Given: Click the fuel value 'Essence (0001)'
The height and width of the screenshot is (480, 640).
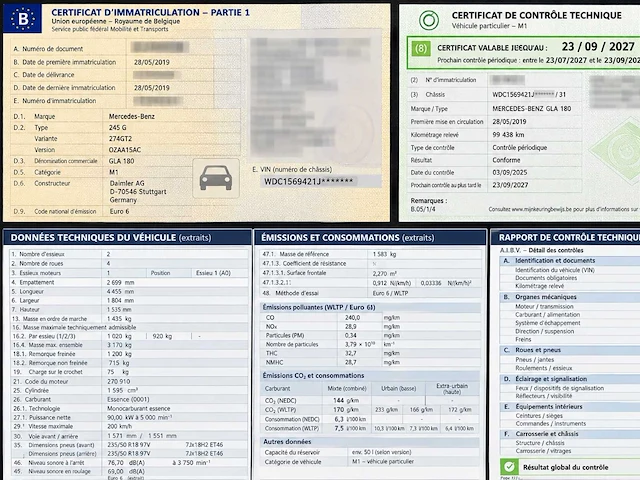Looking at the screenshot, I should 128,399.
